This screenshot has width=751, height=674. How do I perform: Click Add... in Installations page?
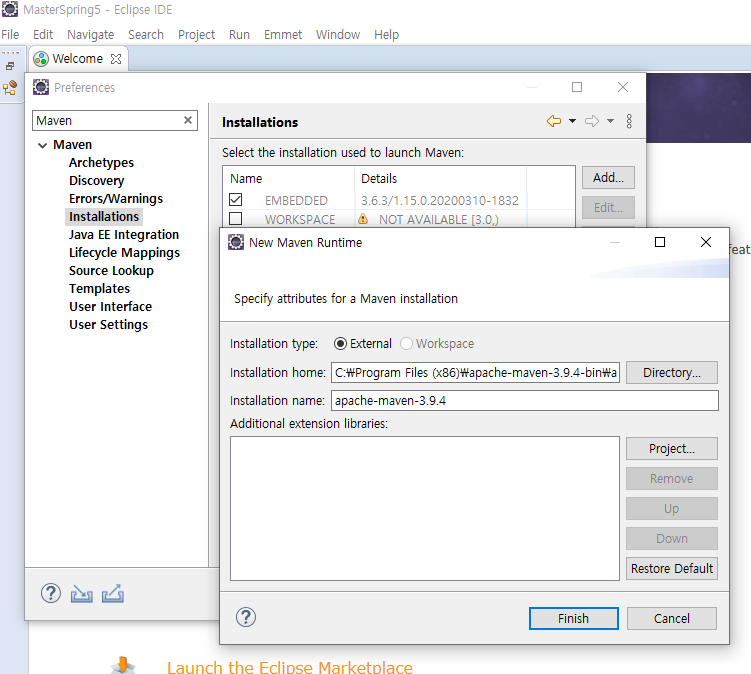coord(608,178)
